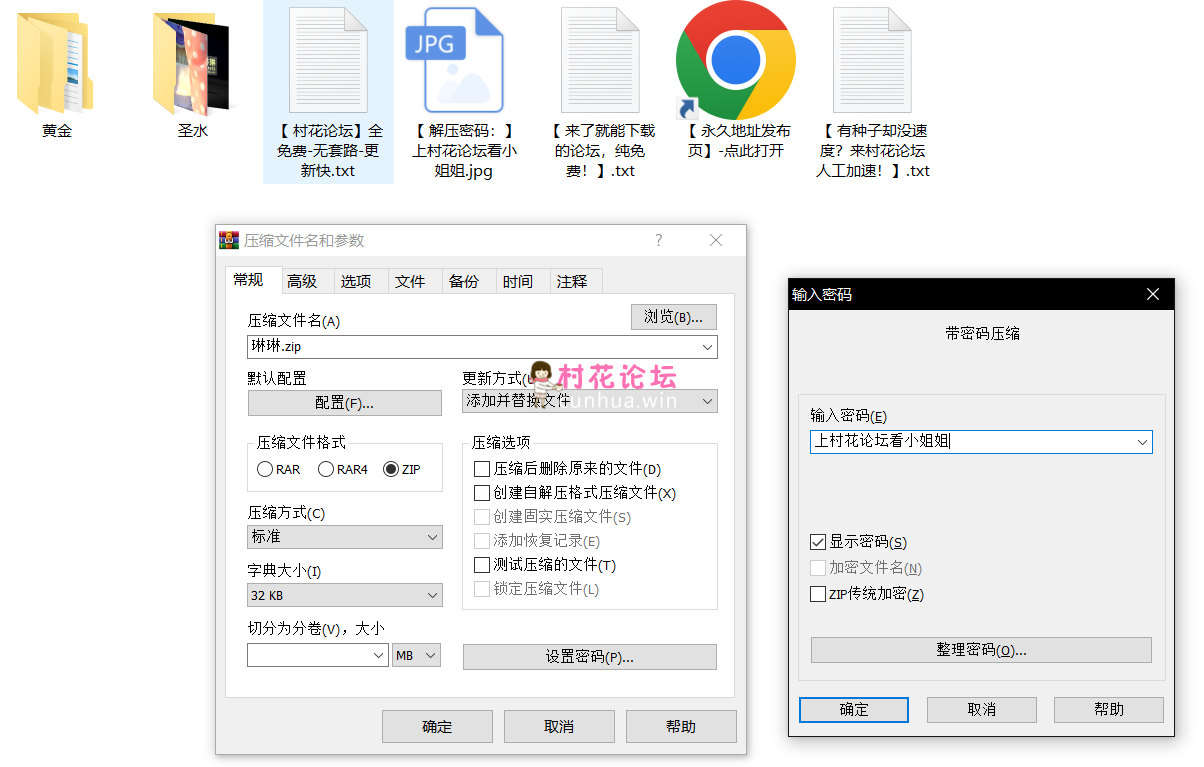Viewport: 1204px width, 767px height.
Task: Click the WinRAR icon in the dialog title bar
Action: [x=229, y=240]
